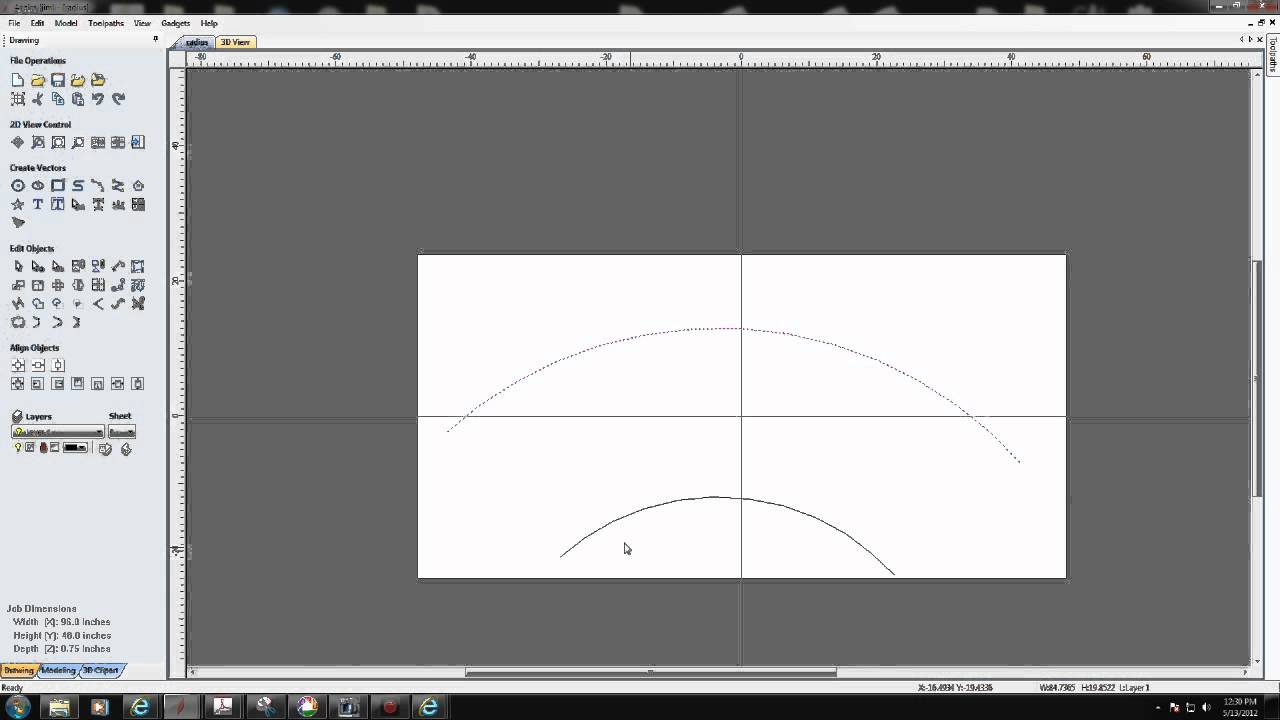This screenshot has width=1280, height=720.
Task: Open the Gadgets menu
Action: 175,23
